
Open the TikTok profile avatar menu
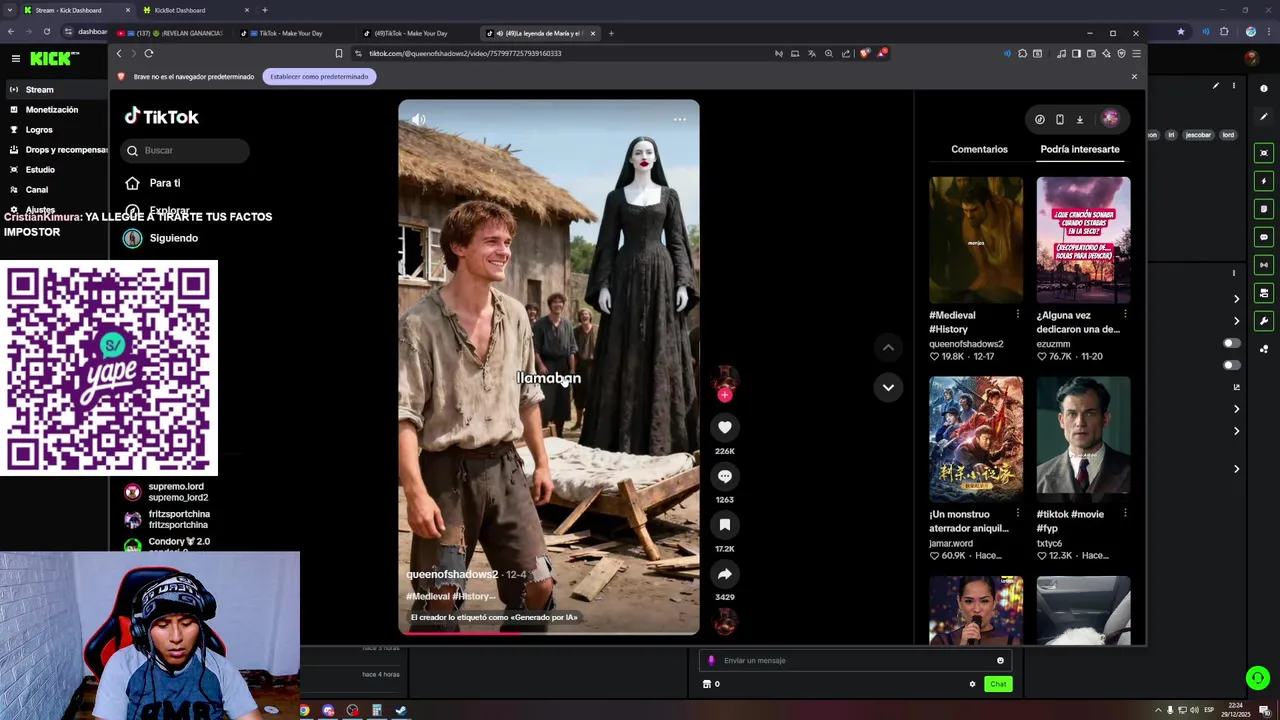click(x=1110, y=119)
